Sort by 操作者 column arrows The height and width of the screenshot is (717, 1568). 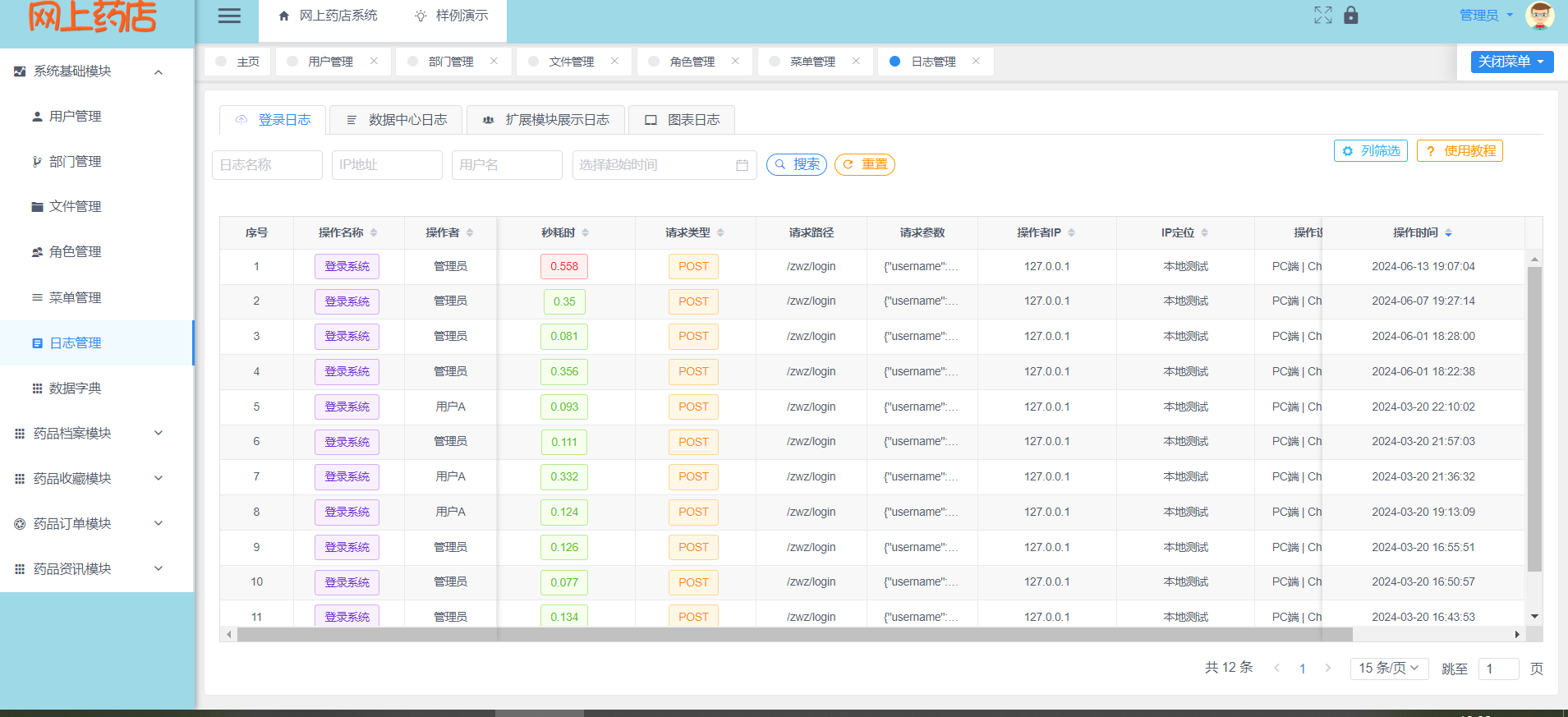[x=470, y=232]
